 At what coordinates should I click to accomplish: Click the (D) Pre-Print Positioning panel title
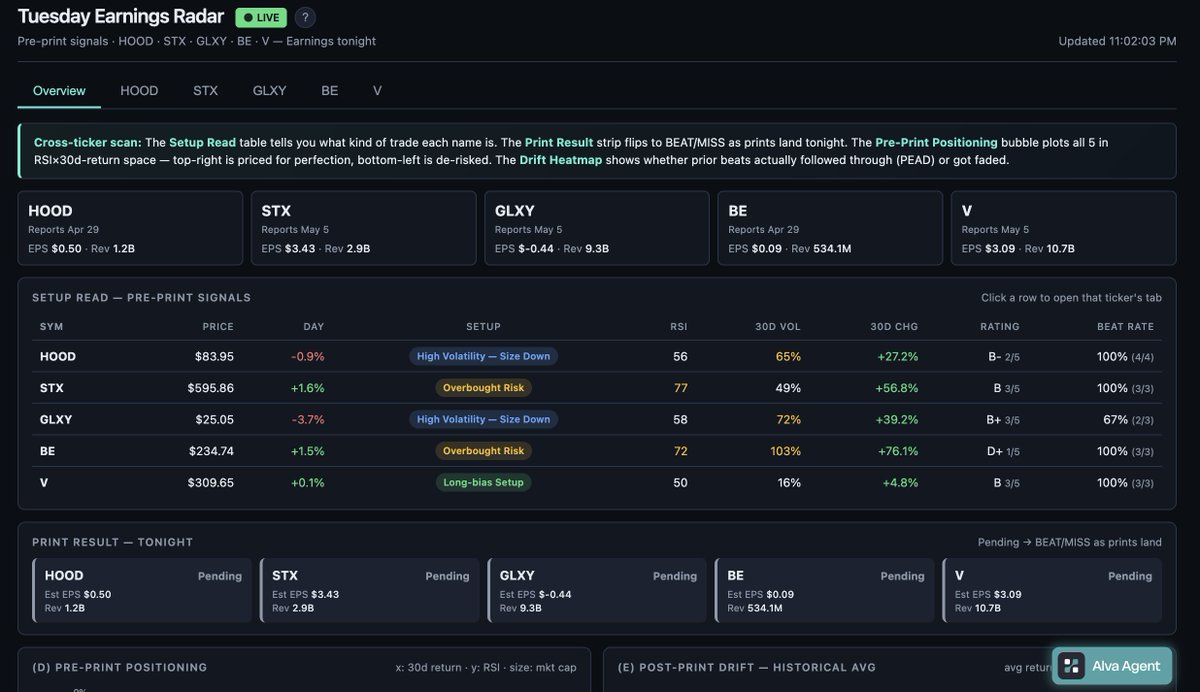[x=120, y=667]
